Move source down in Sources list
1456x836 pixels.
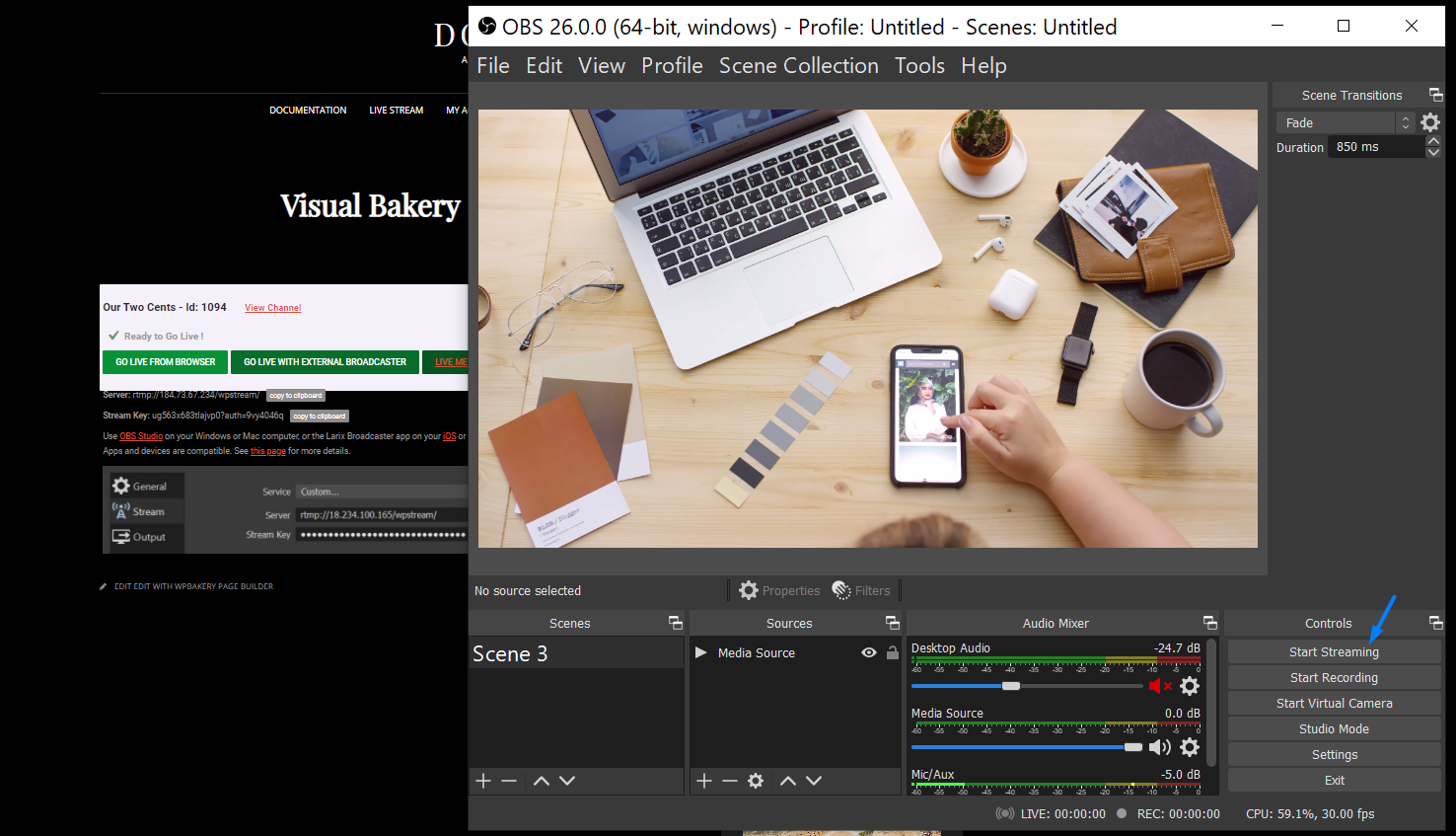[814, 781]
